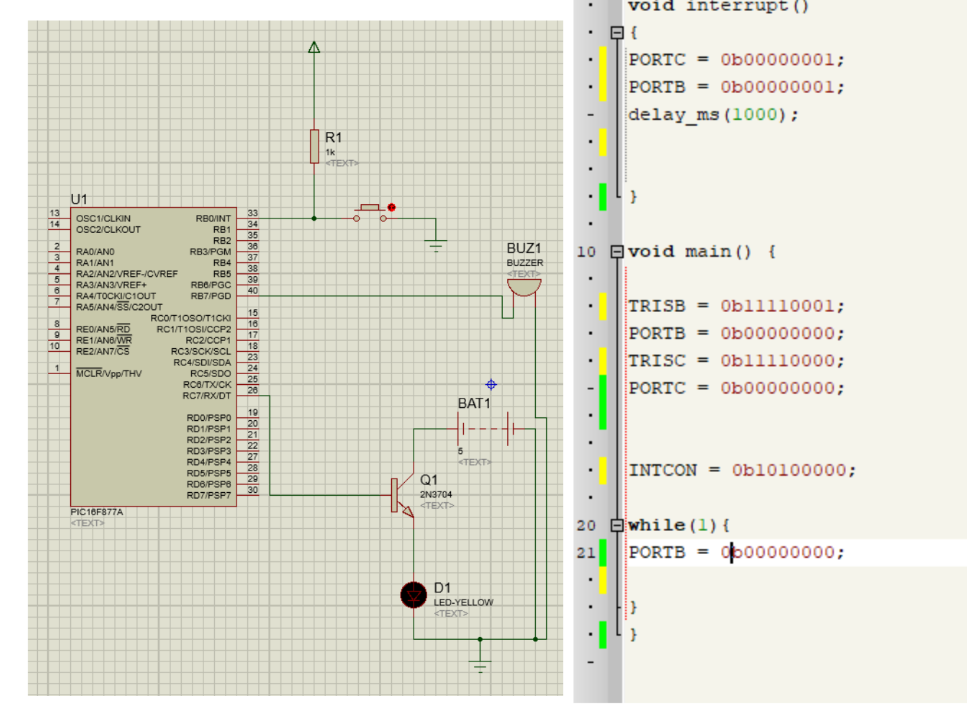
Task: Click the INTCON = 0b10100000 code line
Action: click(743, 470)
